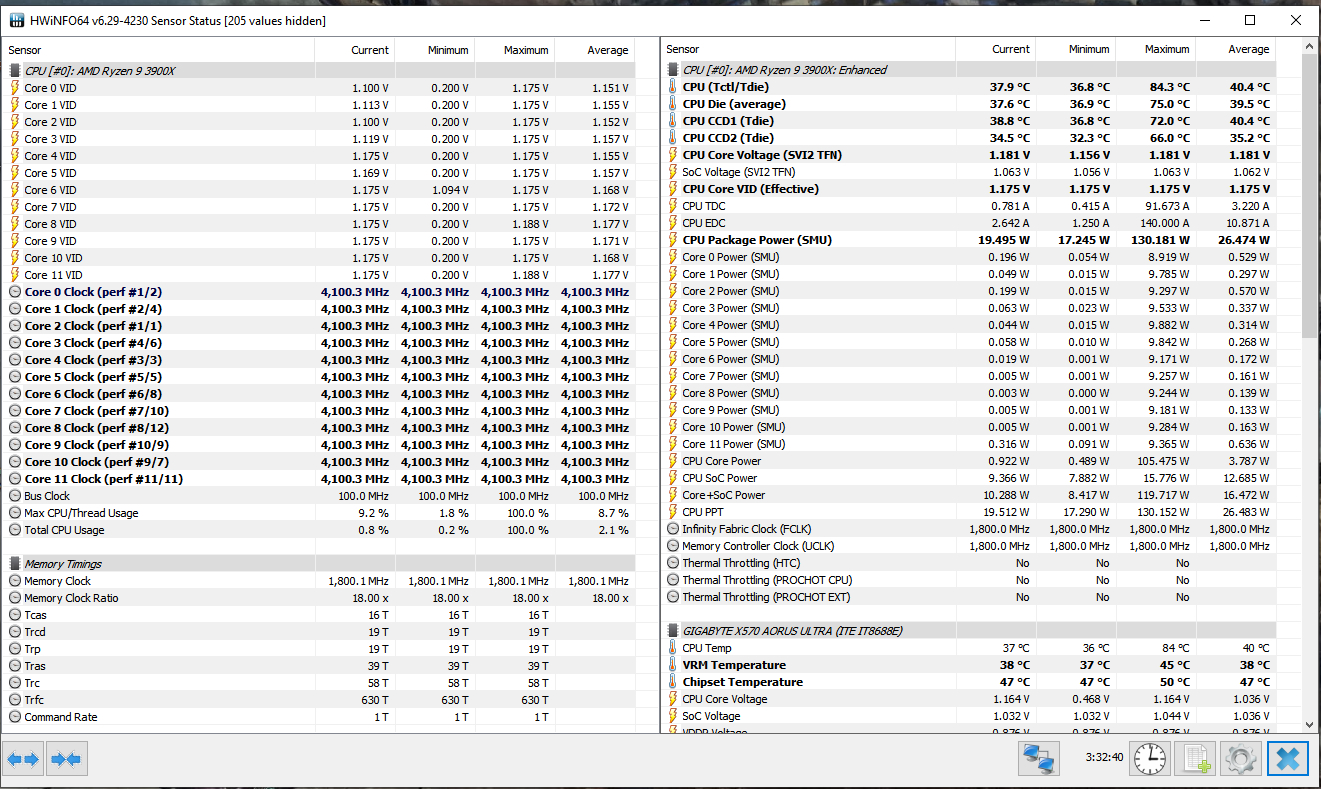Select the AMD Ryzen 9 3900X: Enhanced group

click(969, 70)
